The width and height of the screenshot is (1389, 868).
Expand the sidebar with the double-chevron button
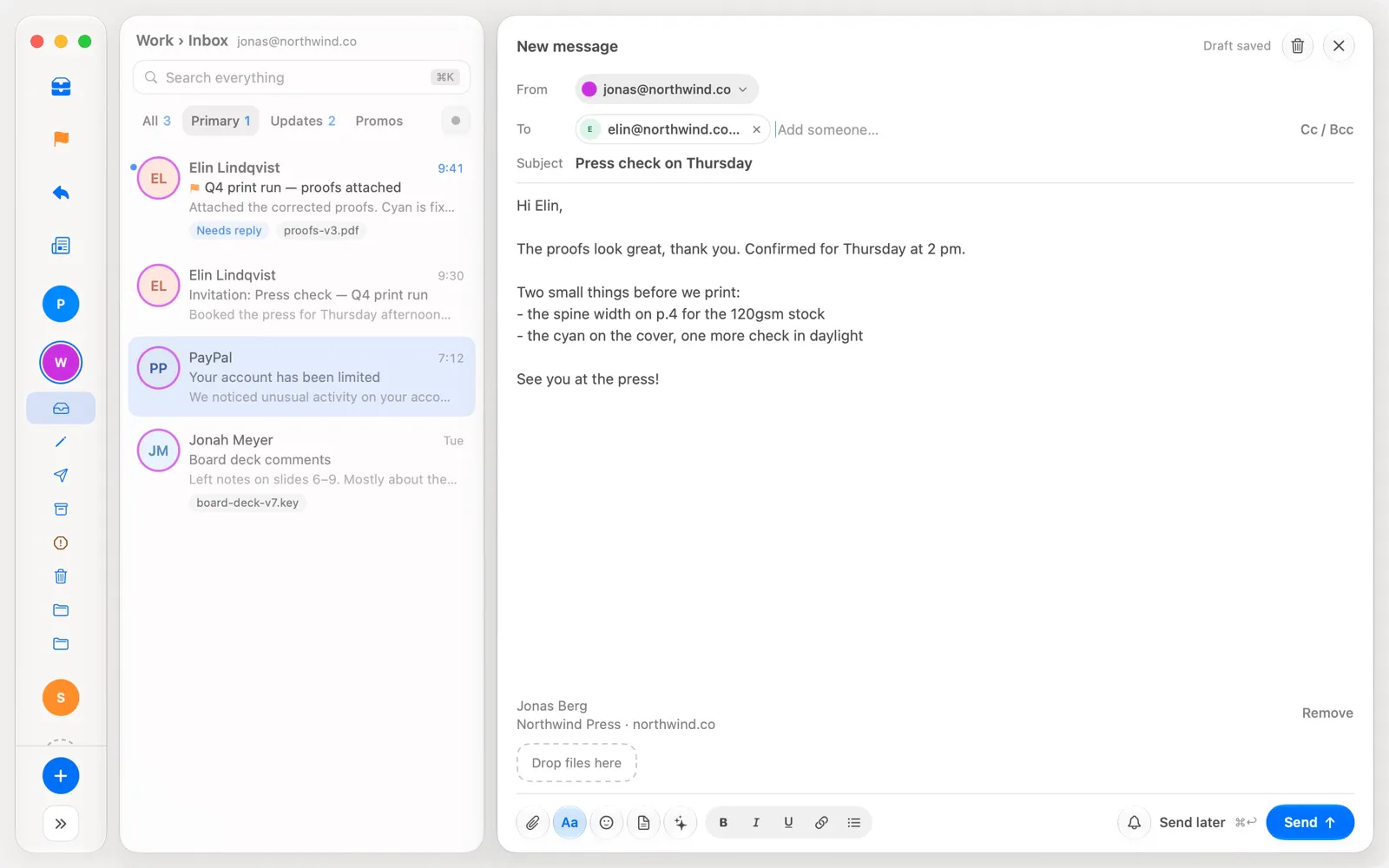click(x=61, y=824)
